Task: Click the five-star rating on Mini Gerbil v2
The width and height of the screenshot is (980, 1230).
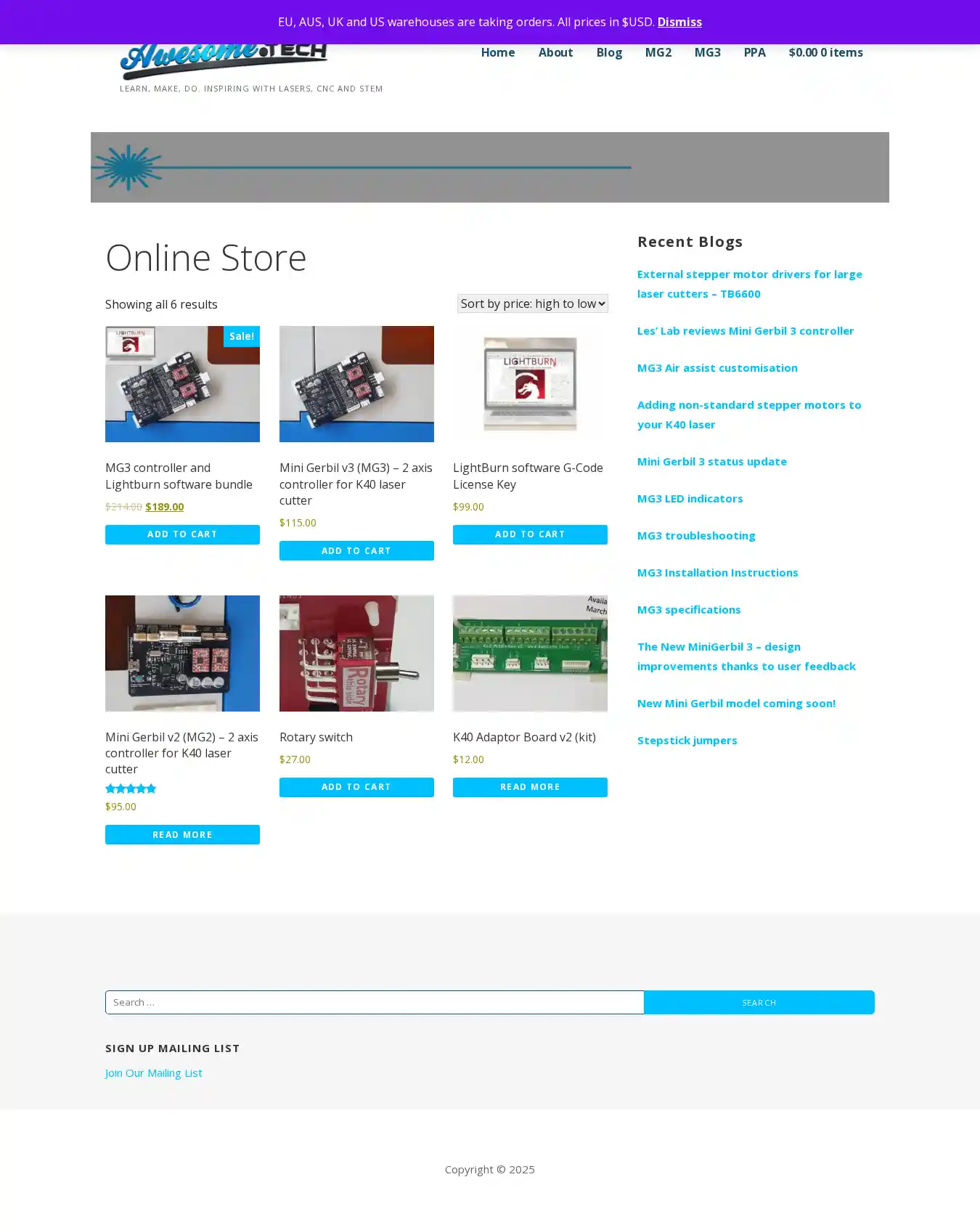Action: 131,789
